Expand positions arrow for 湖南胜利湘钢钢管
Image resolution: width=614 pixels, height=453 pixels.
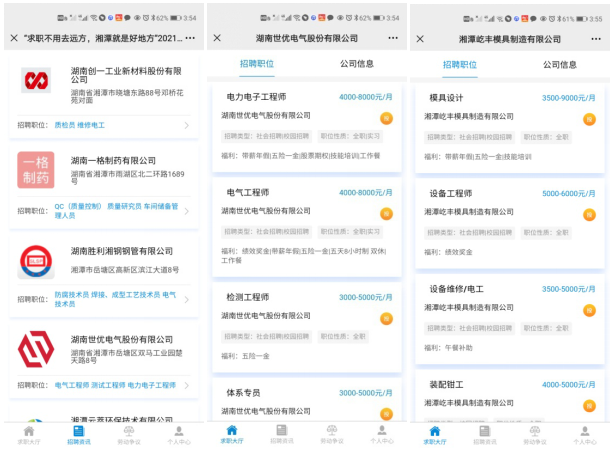[x=186, y=300]
